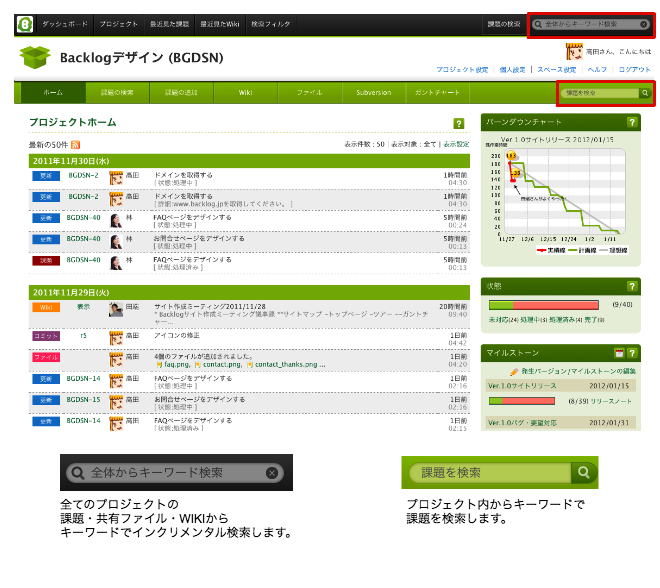Open the calendar icon on マイルストーン panel
The height and width of the screenshot is (588, 660).
[619, 353]
